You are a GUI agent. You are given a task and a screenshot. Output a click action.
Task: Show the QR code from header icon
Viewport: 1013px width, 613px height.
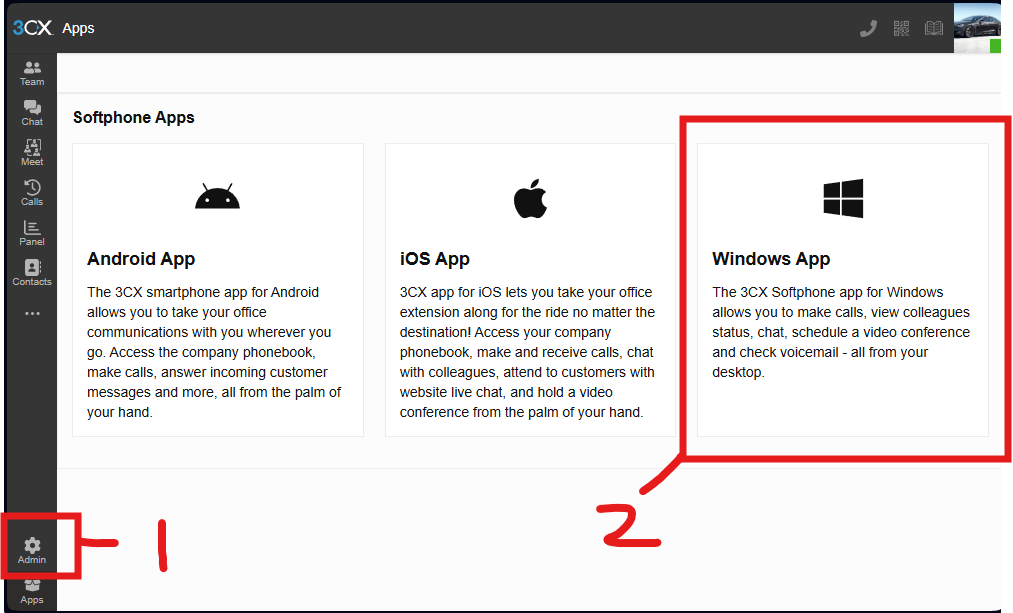901,28
